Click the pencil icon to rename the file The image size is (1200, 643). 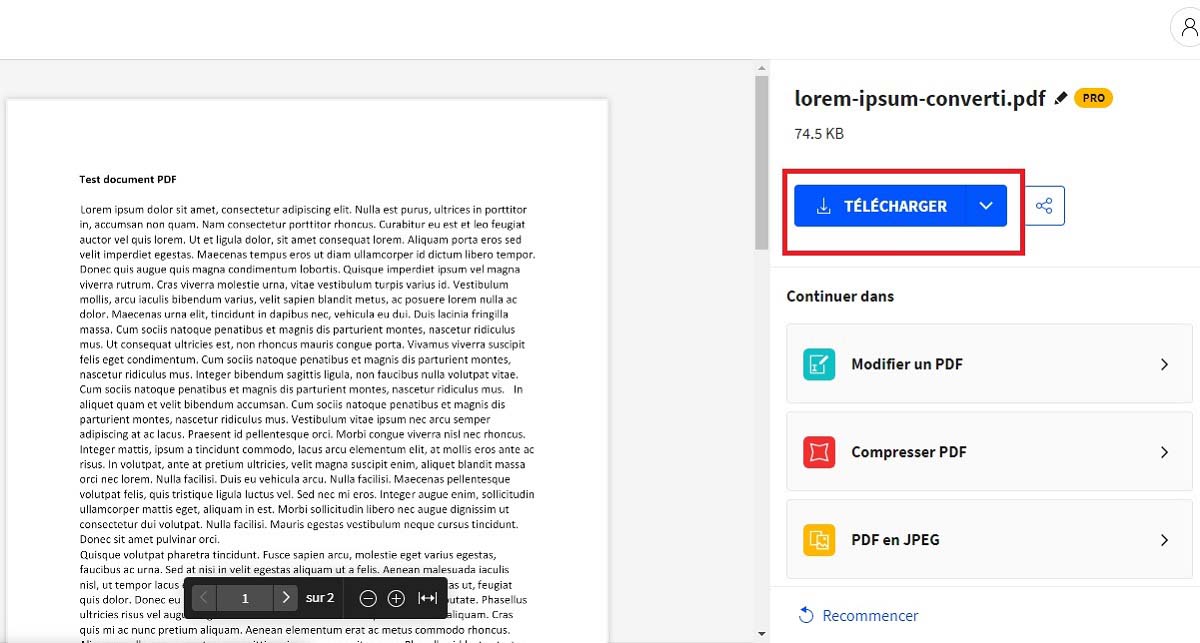click(1060, 97)
